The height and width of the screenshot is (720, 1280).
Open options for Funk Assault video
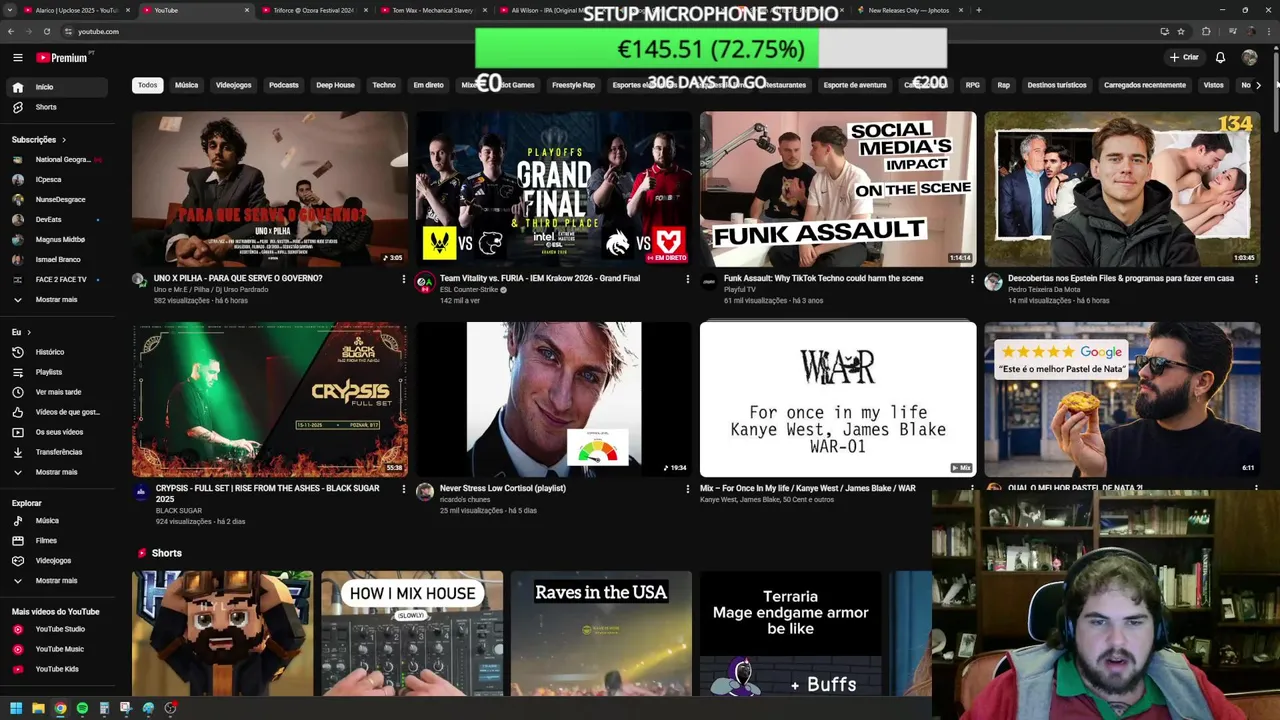(971, 279)
